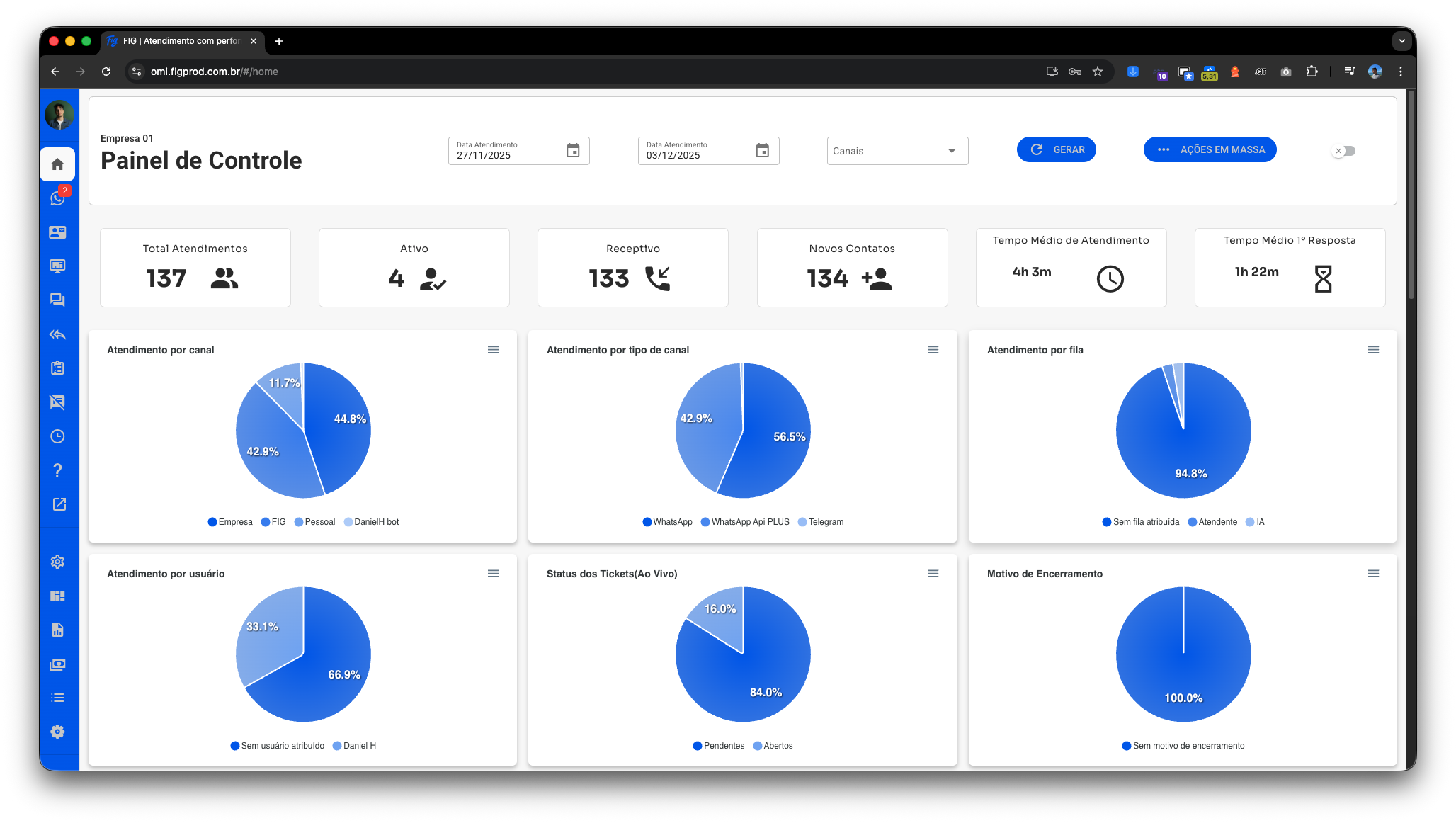Toggle the Telegram legend series visibility
1456x823 pixels.
pos(821,522)
